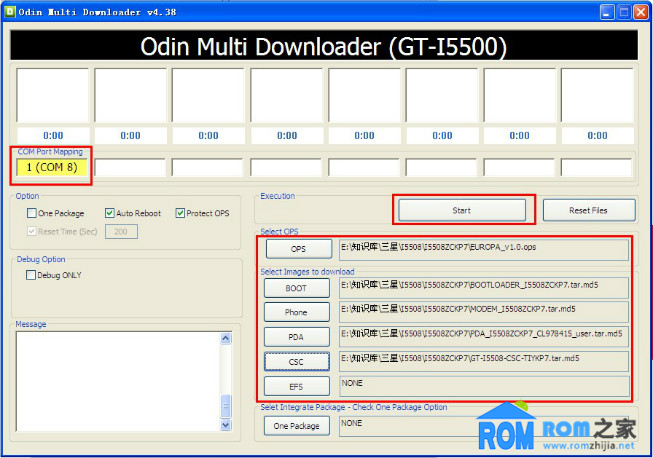
Task: Click the MODEM_I5508ZCKP7.tar.md5 path
Action: point(484,312)
